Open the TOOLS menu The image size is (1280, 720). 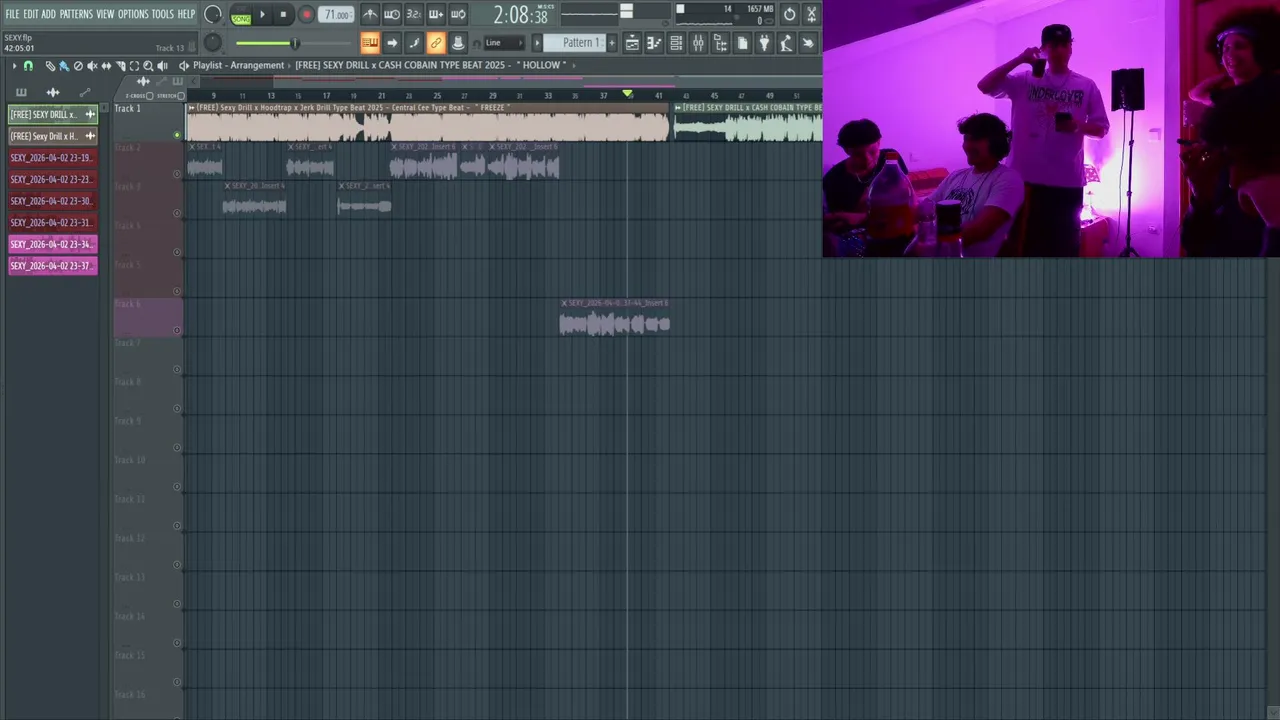[x=162, y=14]
